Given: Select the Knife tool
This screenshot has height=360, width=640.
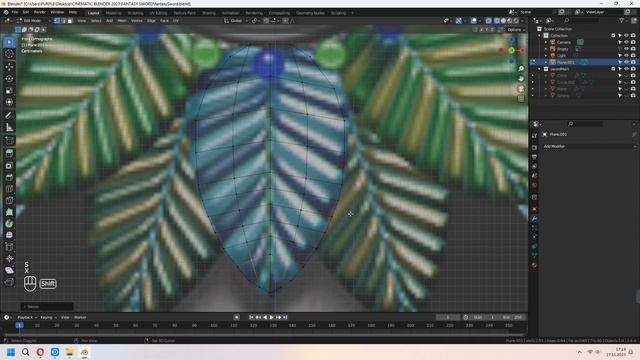Looking at the screenshot, I should (9, 200).
